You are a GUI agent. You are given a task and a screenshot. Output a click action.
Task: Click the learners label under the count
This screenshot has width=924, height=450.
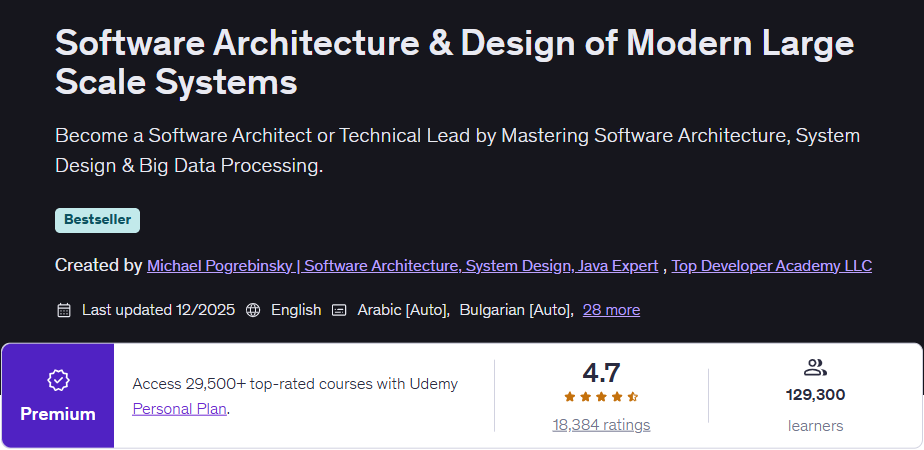coord(816,425)
